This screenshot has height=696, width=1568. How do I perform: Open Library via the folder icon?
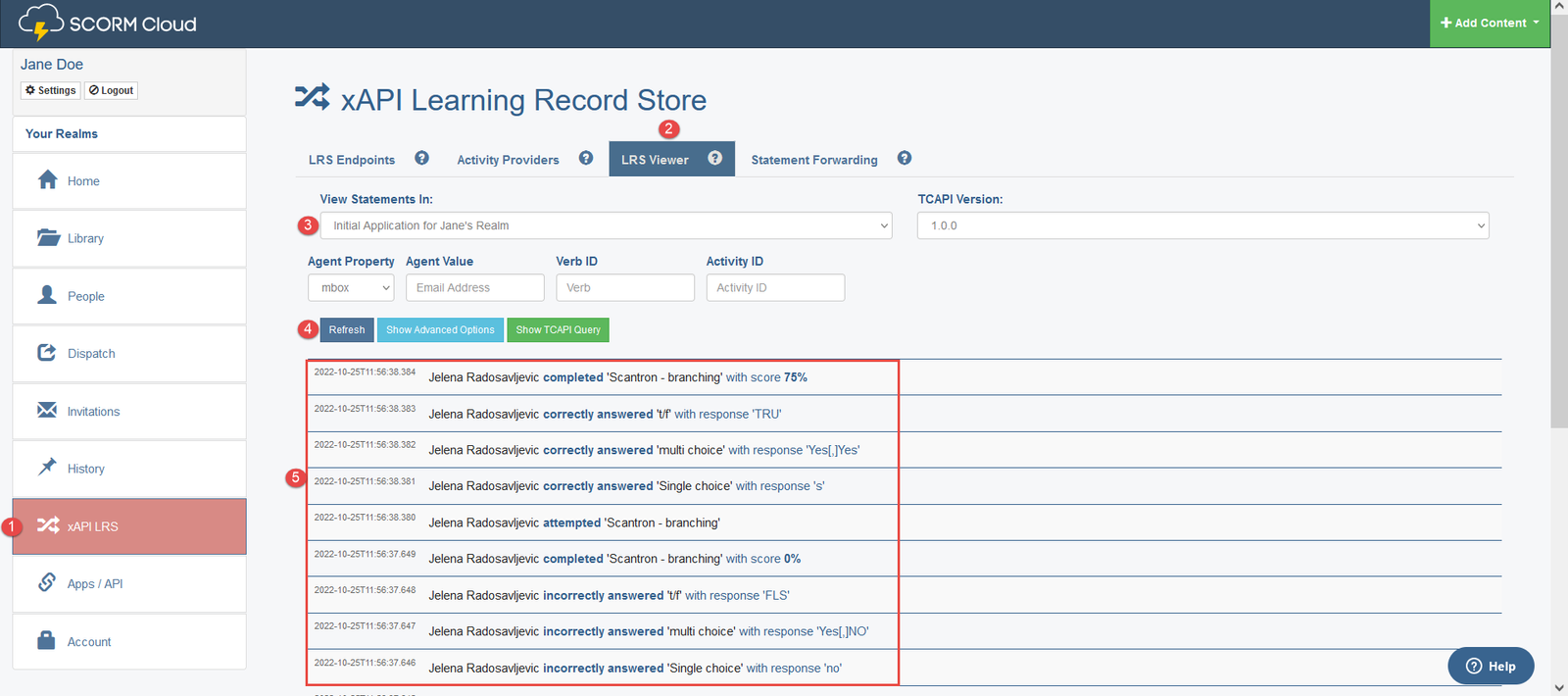[x=48, y=238]
